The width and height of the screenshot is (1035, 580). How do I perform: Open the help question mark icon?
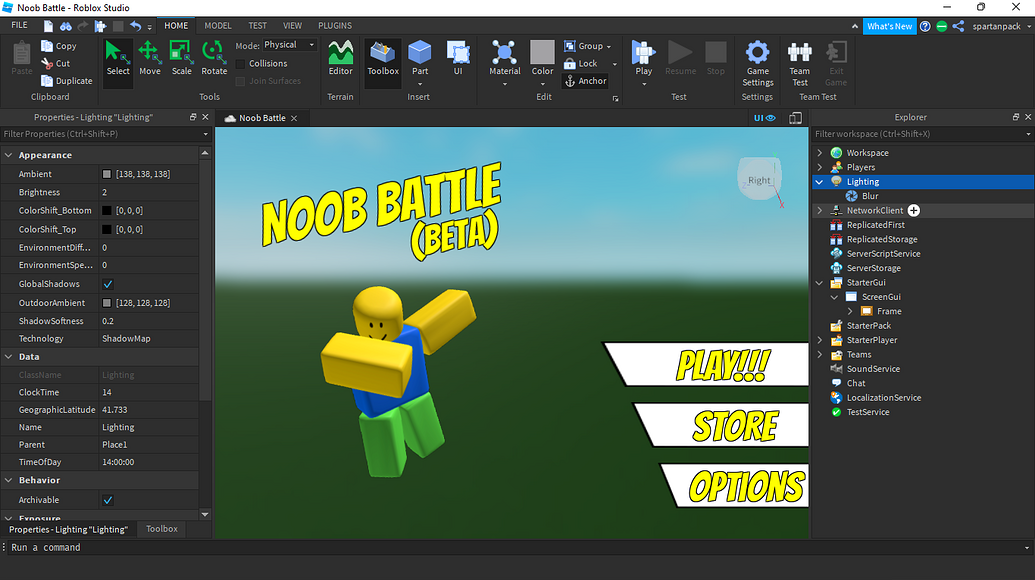point(925,26)
